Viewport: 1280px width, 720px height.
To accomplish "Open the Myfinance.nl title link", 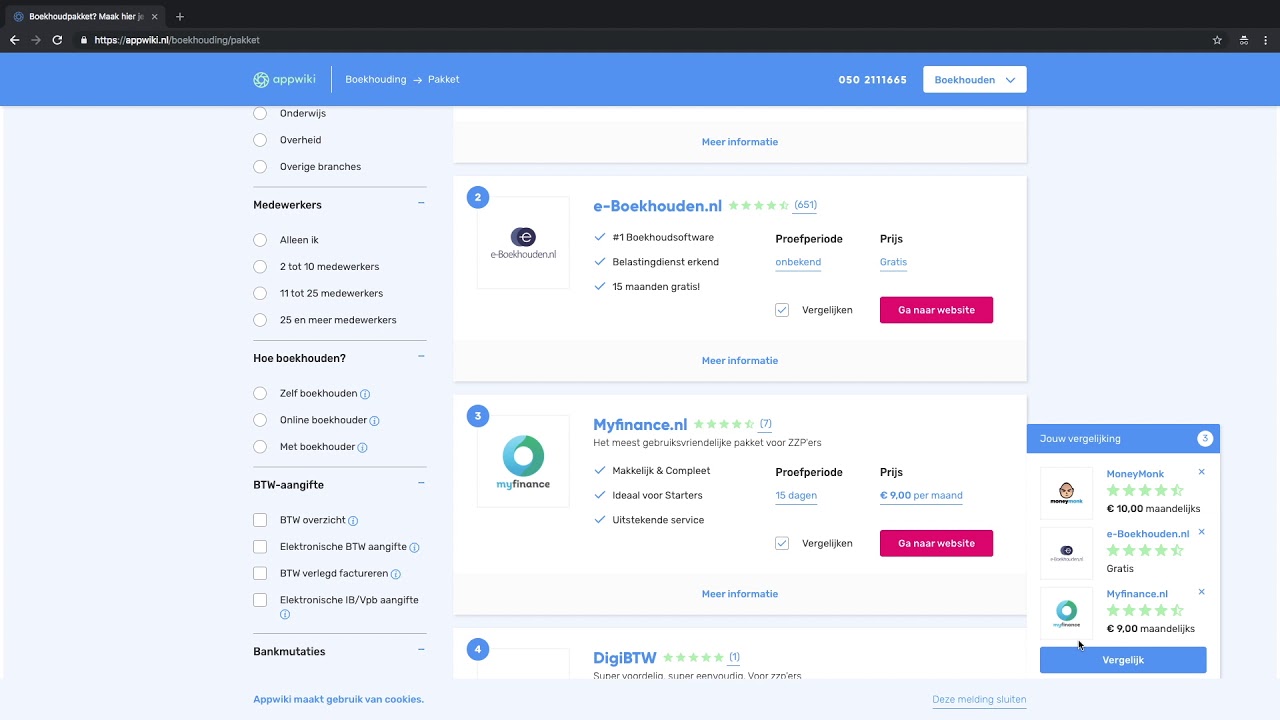I will pyautogui.click(x=640, y=424).
